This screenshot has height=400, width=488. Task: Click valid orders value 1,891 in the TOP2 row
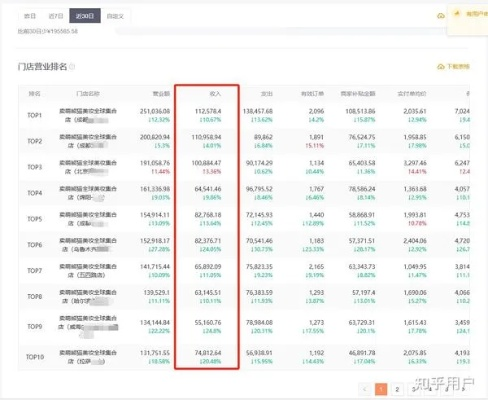click(x=316, y=137)
